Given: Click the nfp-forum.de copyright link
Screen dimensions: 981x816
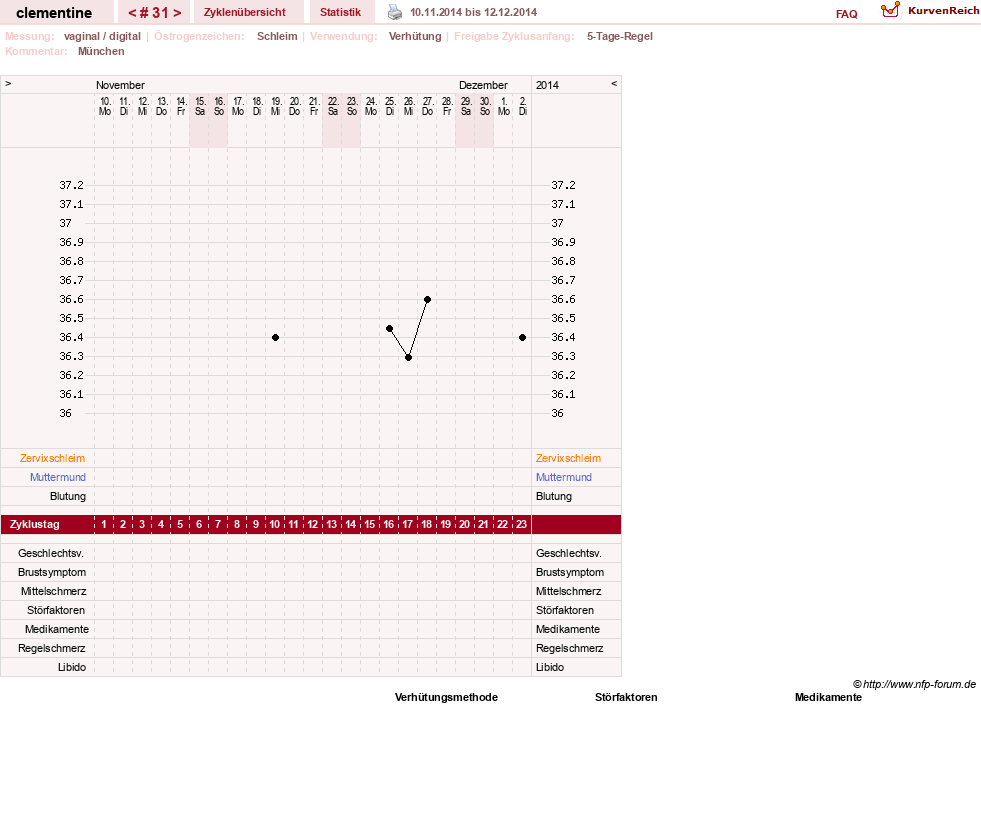Looking at the screenshot, I should (x=914, y=684).
